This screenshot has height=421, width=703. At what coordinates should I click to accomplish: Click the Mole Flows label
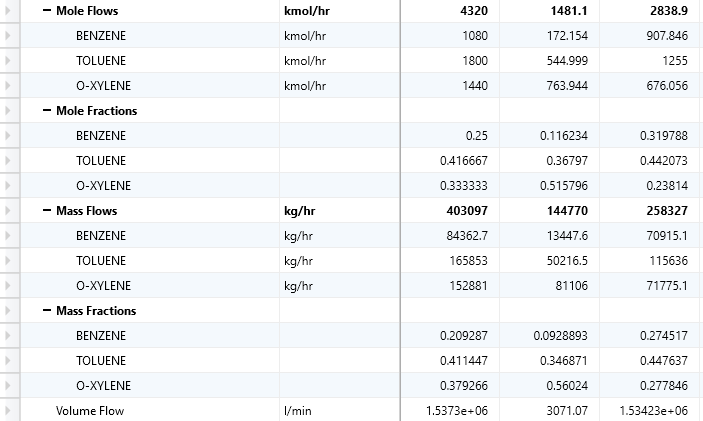(87, 11)
